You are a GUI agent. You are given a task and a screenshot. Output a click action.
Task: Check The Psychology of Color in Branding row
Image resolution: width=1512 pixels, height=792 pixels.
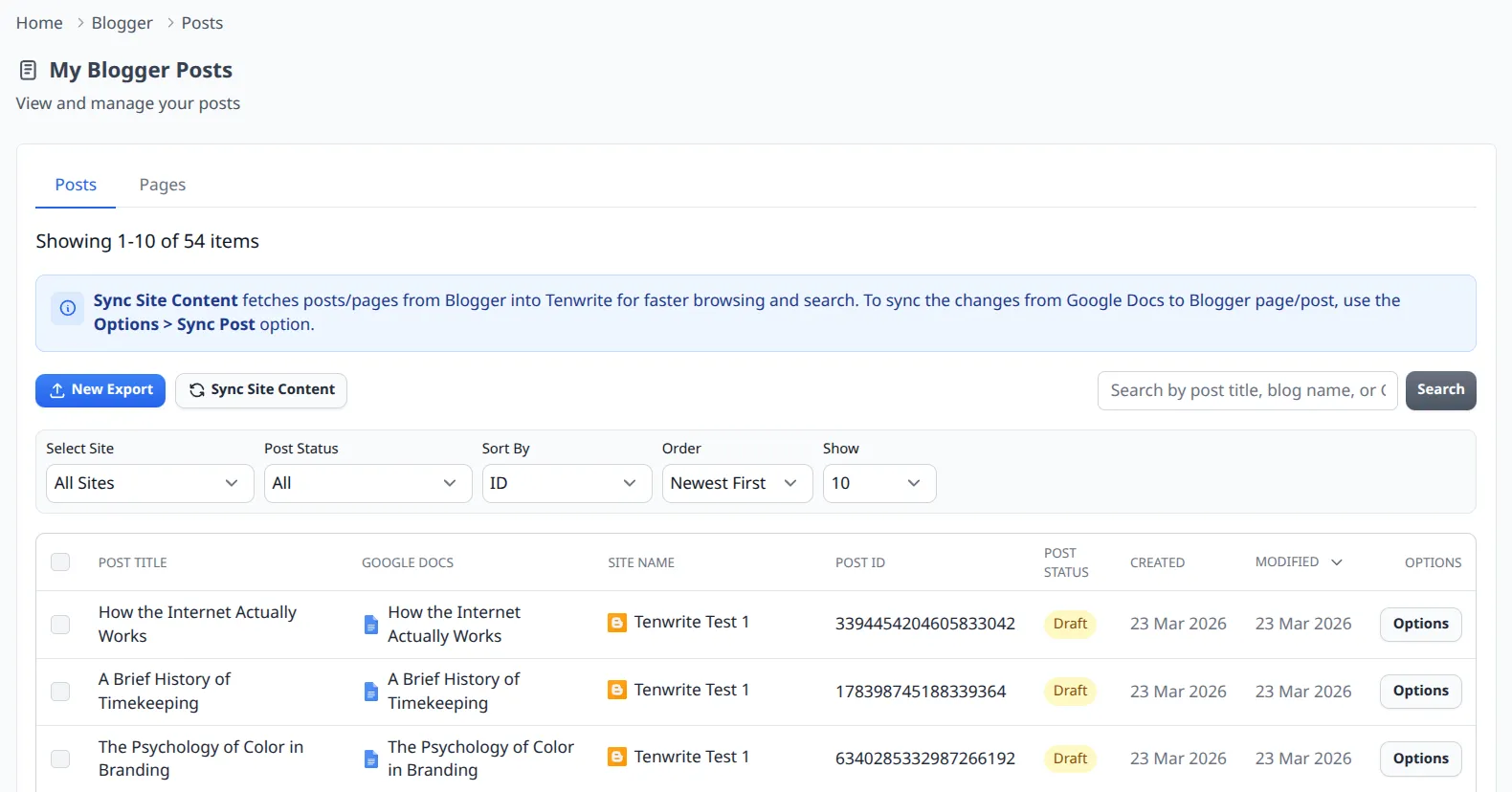60,759
